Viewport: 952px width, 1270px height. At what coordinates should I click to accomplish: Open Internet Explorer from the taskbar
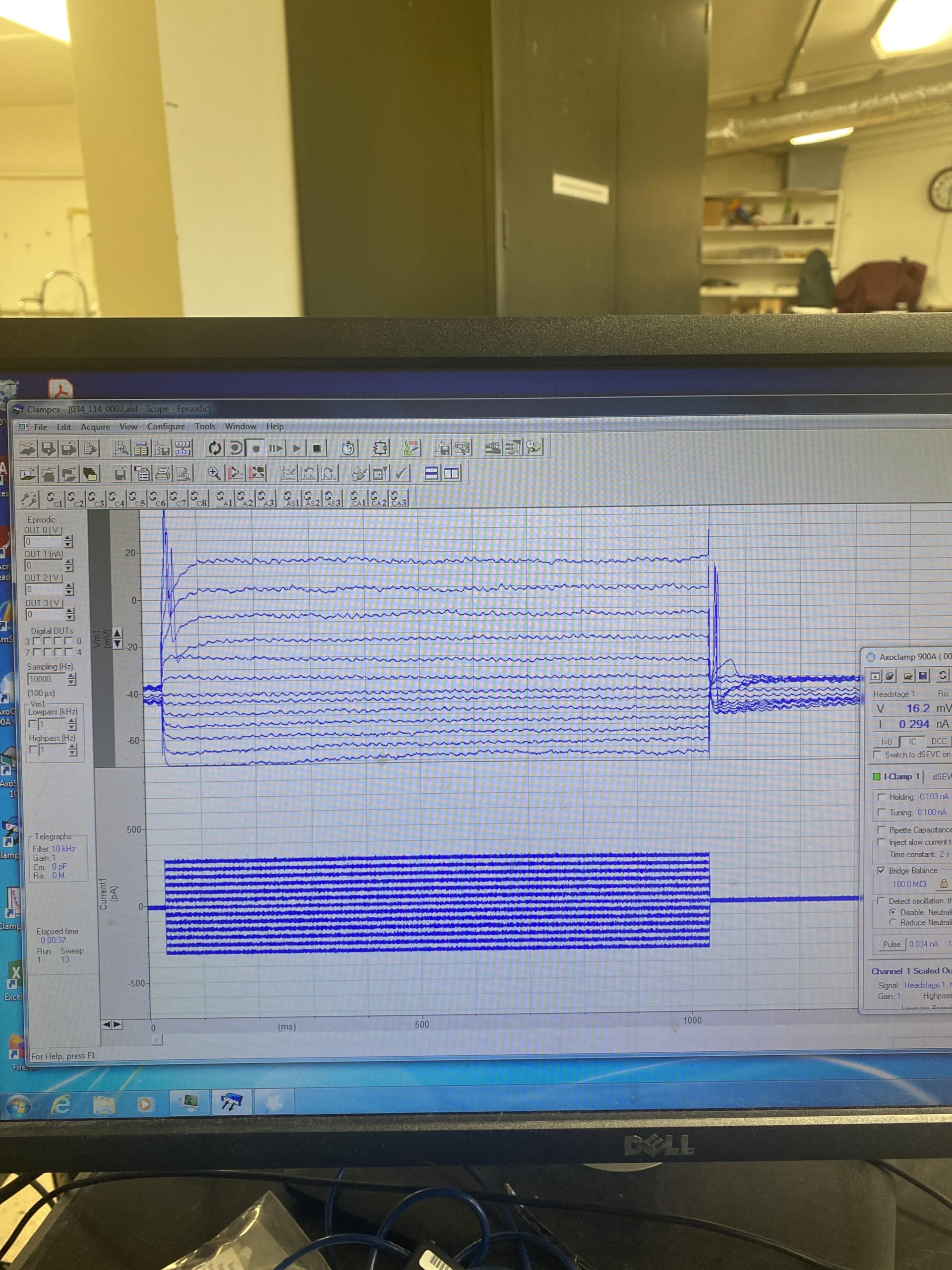coord(61,1104)
